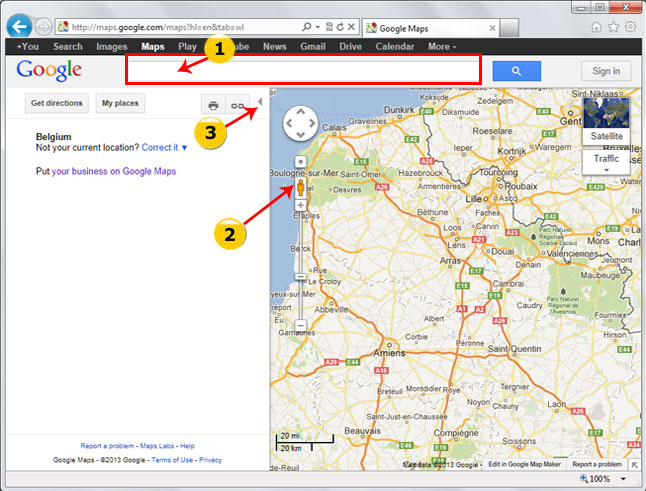Click the address bar search magnifier icon
Viewport: 646px width, 491px height.
pos(307,27)
